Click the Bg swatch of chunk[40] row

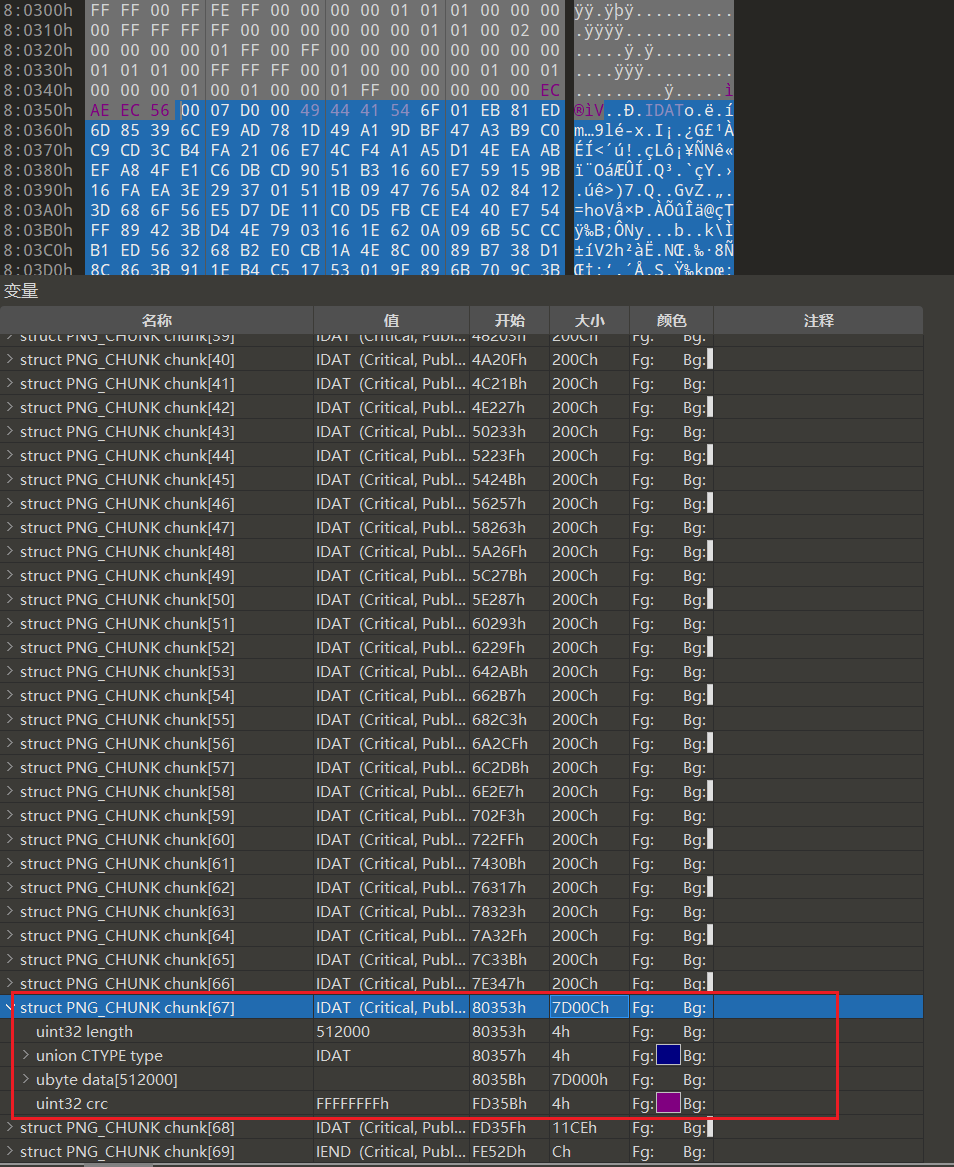[x=710, y=359]
